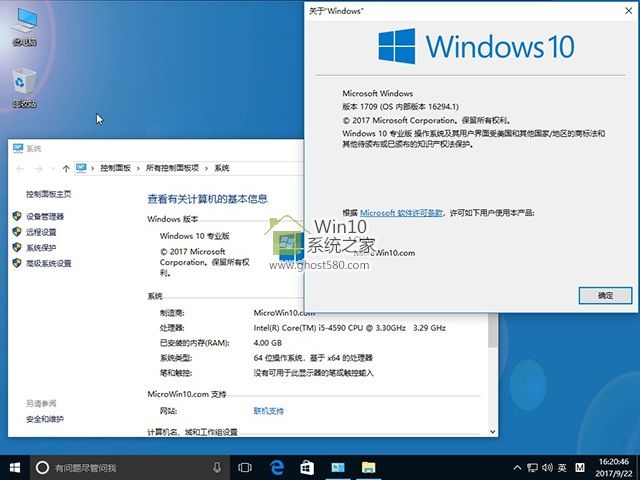Click the forward arrow in System window
Viewport: 640px width, 480px height.
pos(39,169)
